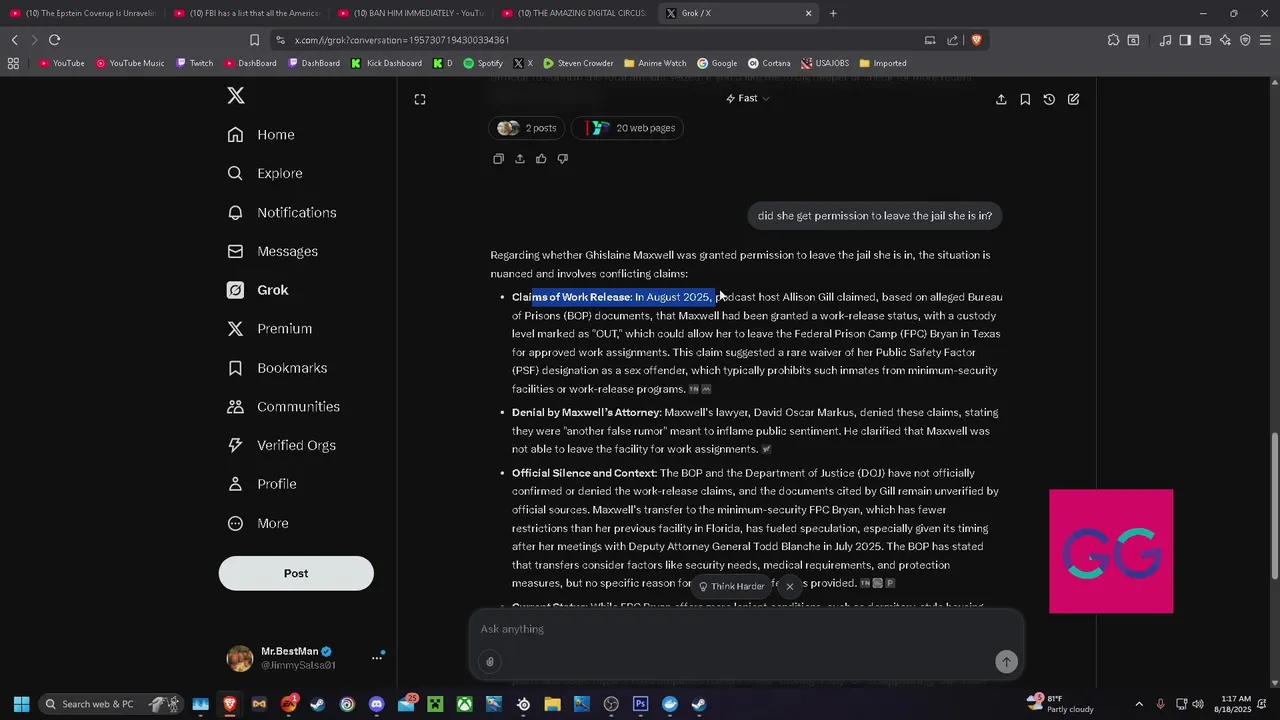Click the X logo in sidebar

tap(236, 96)
